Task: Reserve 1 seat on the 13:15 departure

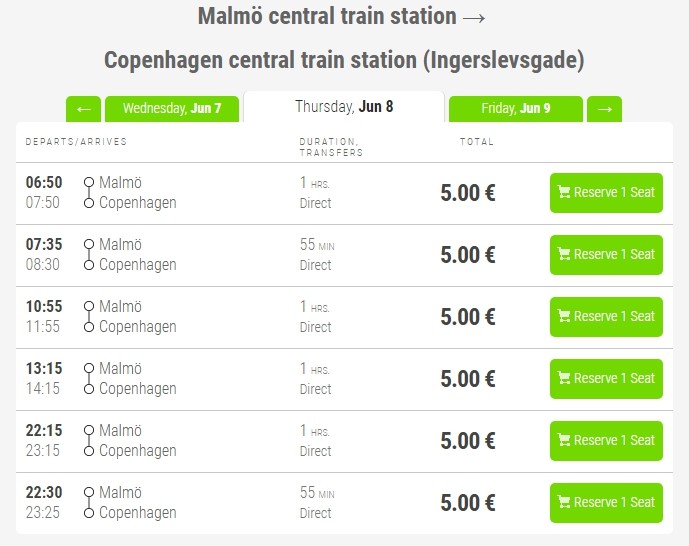Action: click(x=606, y=379)
